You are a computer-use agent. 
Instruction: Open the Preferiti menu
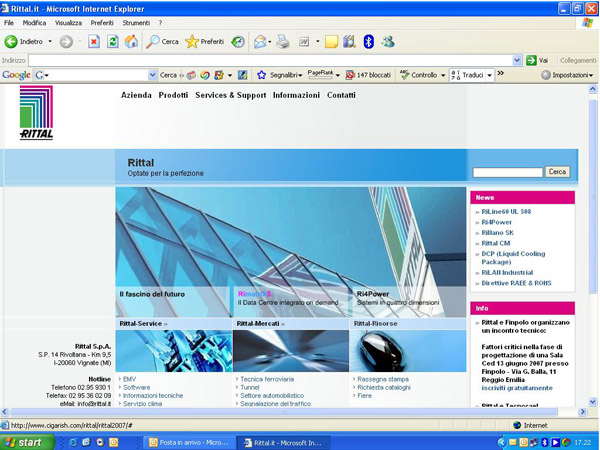[102, 23]
